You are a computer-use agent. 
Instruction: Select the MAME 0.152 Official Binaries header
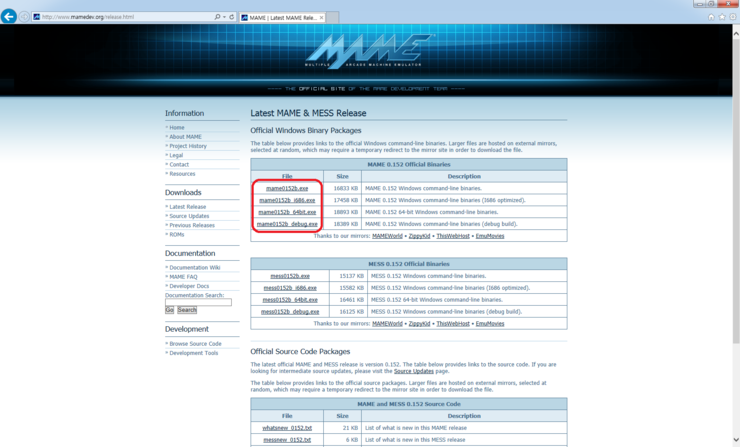tap(409, 165)
